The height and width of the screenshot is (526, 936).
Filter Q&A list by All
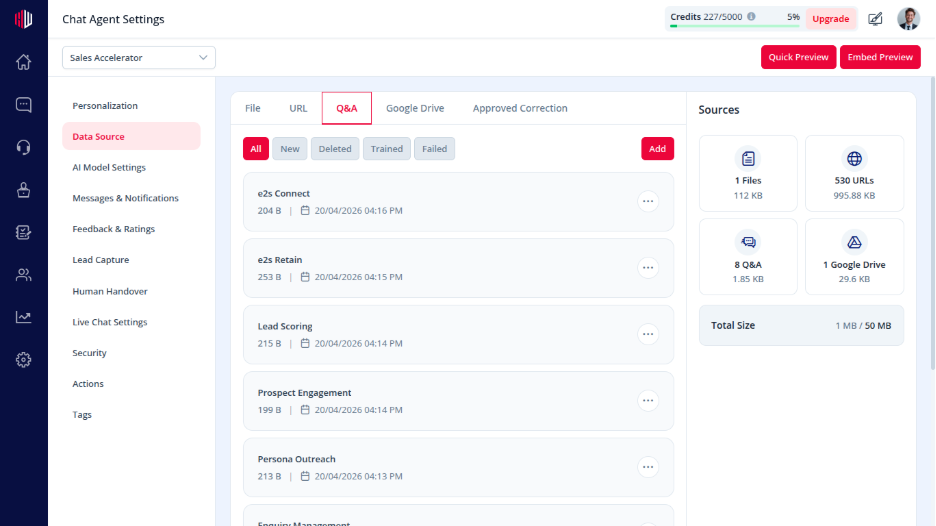tap(255, 149)
